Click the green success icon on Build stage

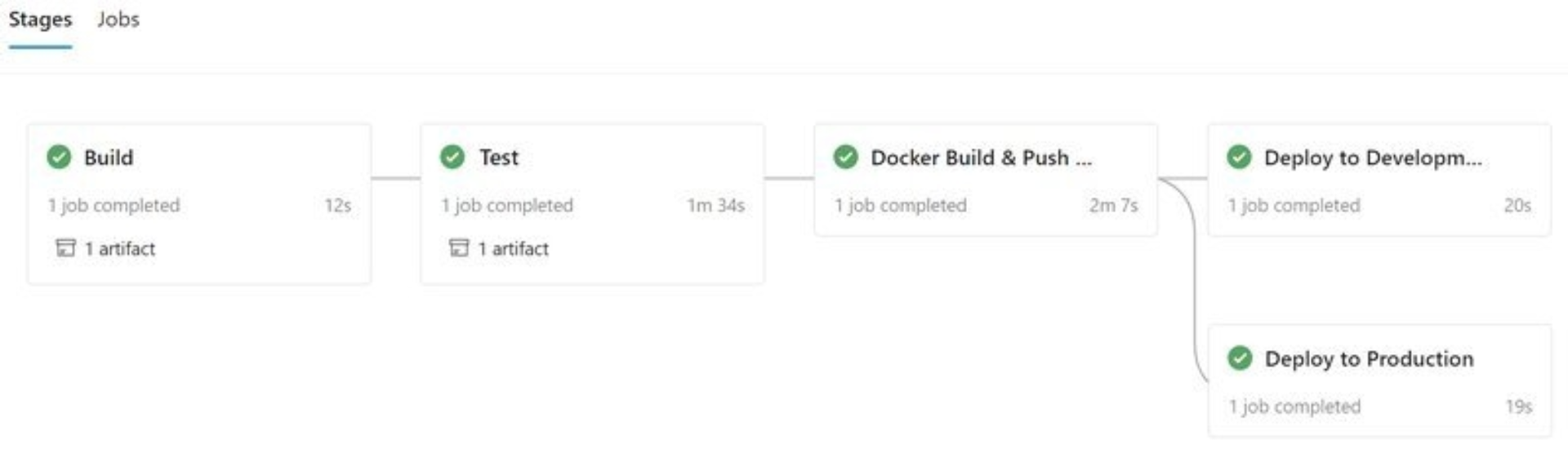click(59, 157)
